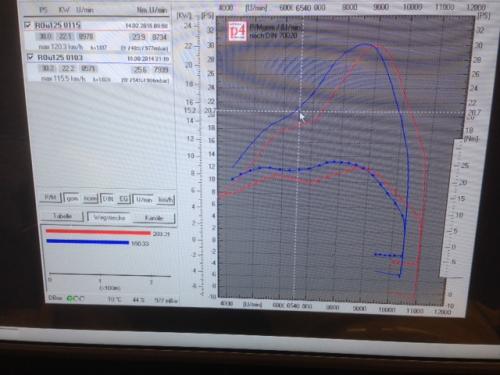Image resolution: width=500 pixels, height=375 pixels.
Task: Open the Wegstrecke tab
Action: click(109, 218)
